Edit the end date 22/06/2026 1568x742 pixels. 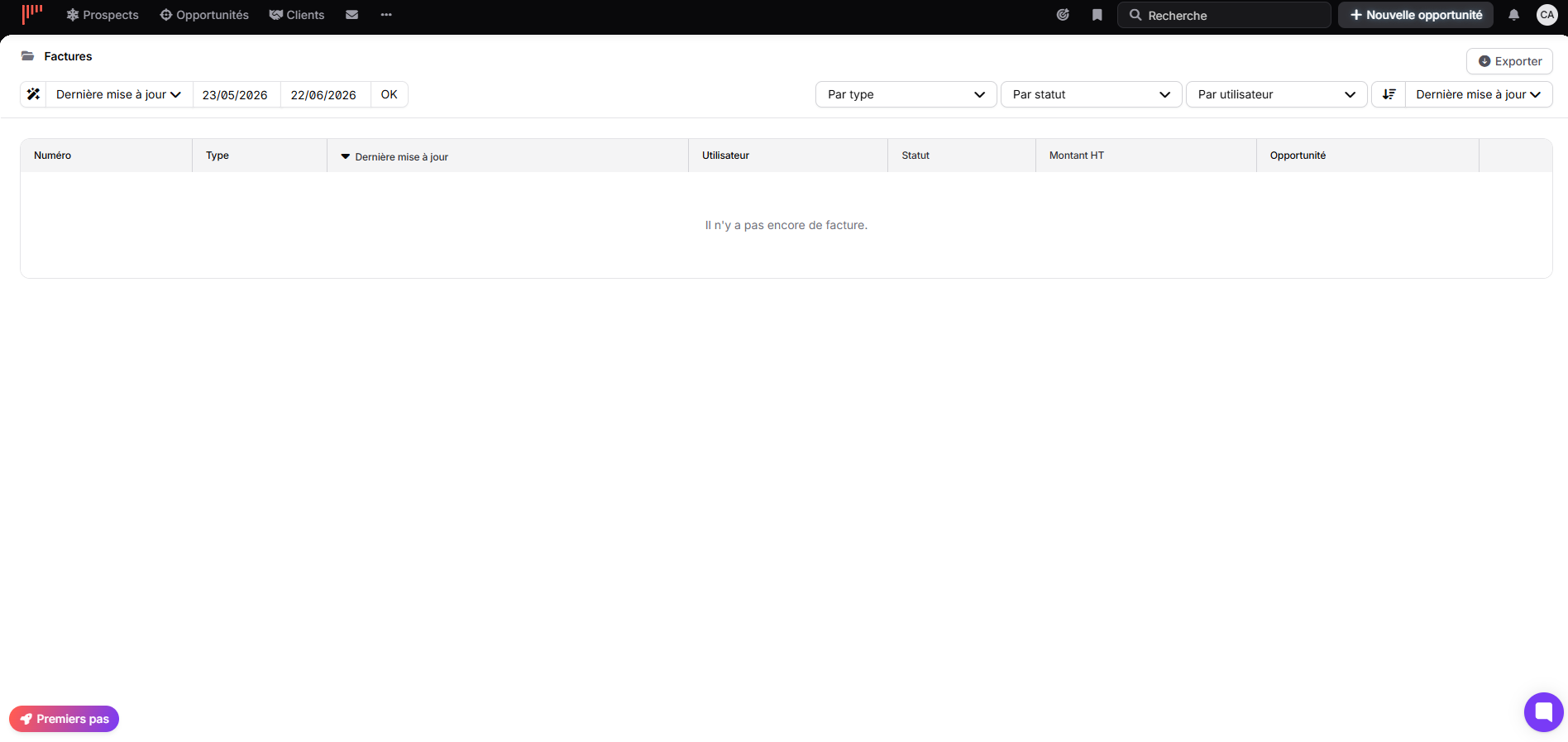(324, 94)
